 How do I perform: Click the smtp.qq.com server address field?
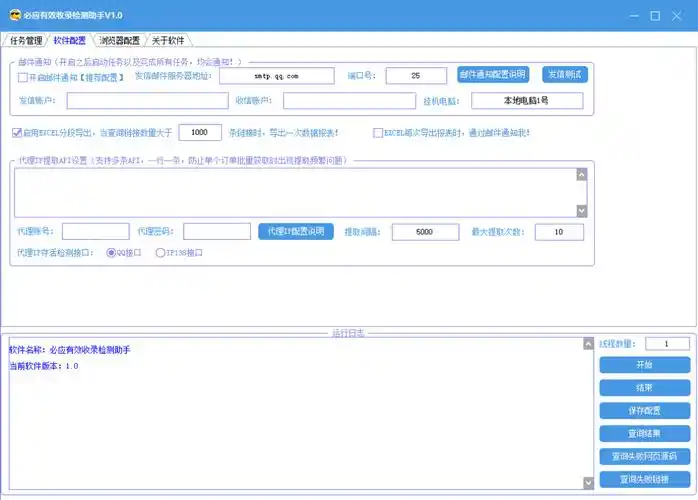coord(276,76)
